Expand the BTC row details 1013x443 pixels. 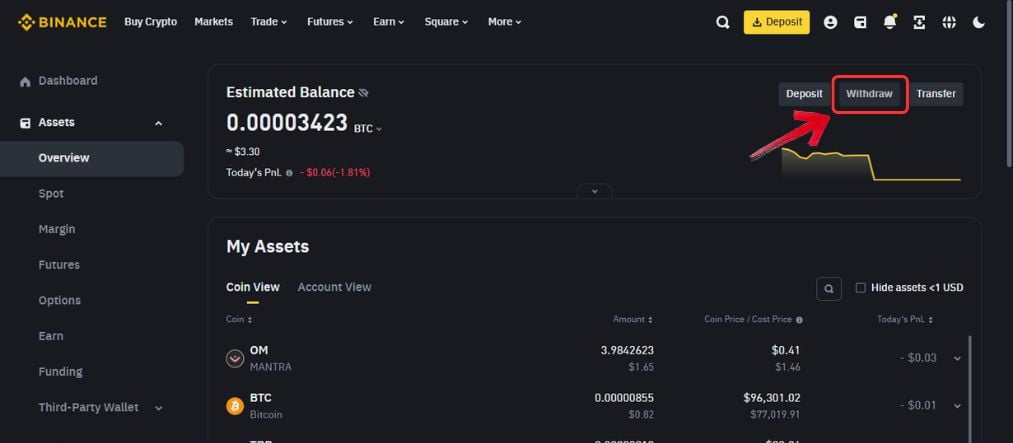pos(957,406)
